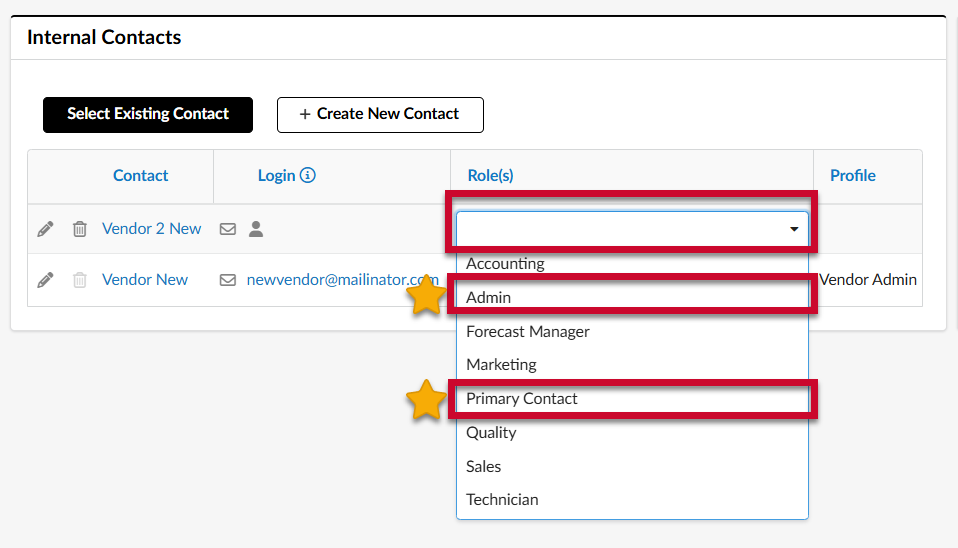This screenshot has width=958, height=548.
Task: Choose Primary Contact role
Action: (632, 399)
